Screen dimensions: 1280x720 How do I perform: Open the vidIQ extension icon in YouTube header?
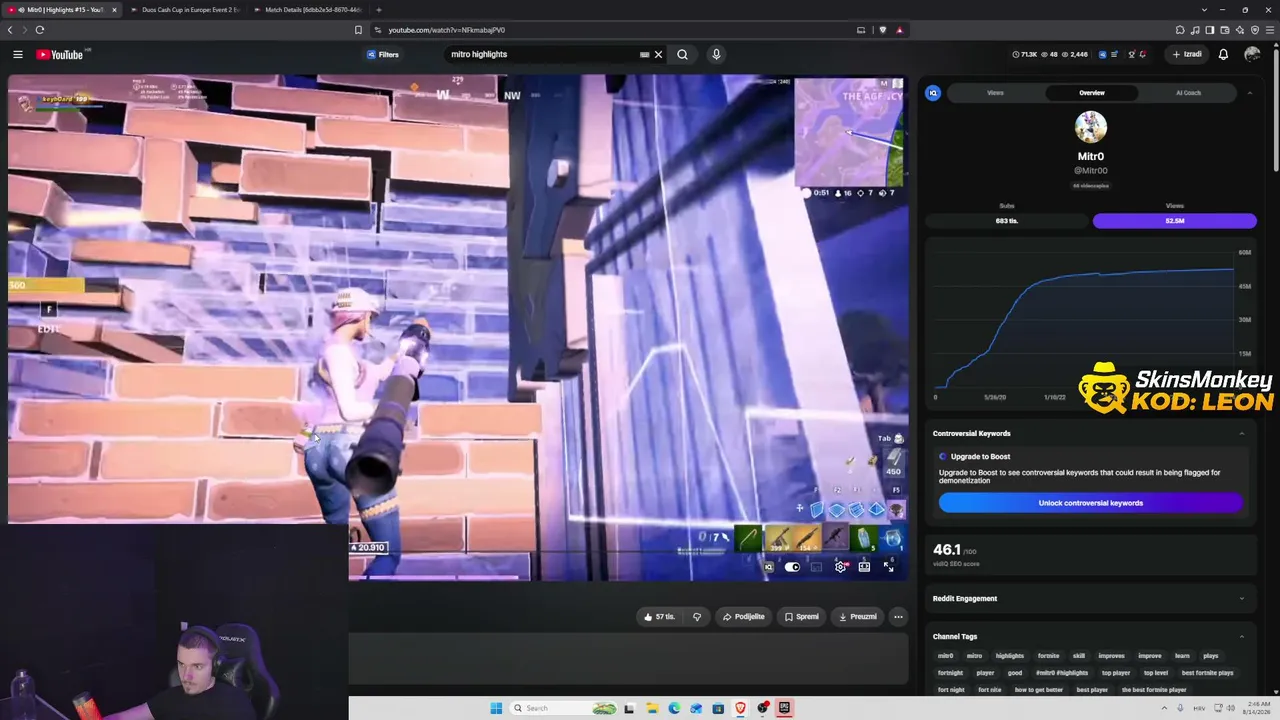coord(1103,55)
